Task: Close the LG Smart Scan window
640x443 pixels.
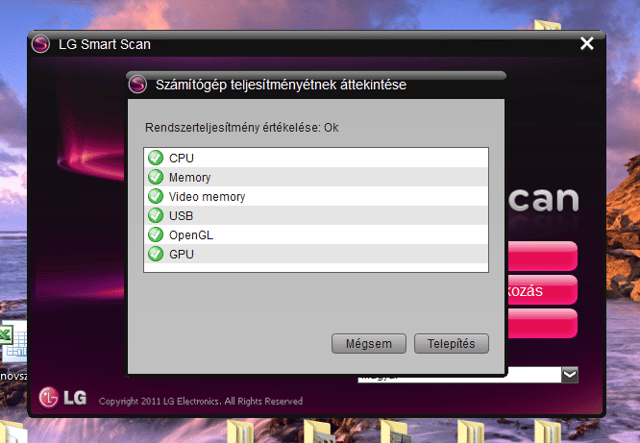Action: (587, 43)
